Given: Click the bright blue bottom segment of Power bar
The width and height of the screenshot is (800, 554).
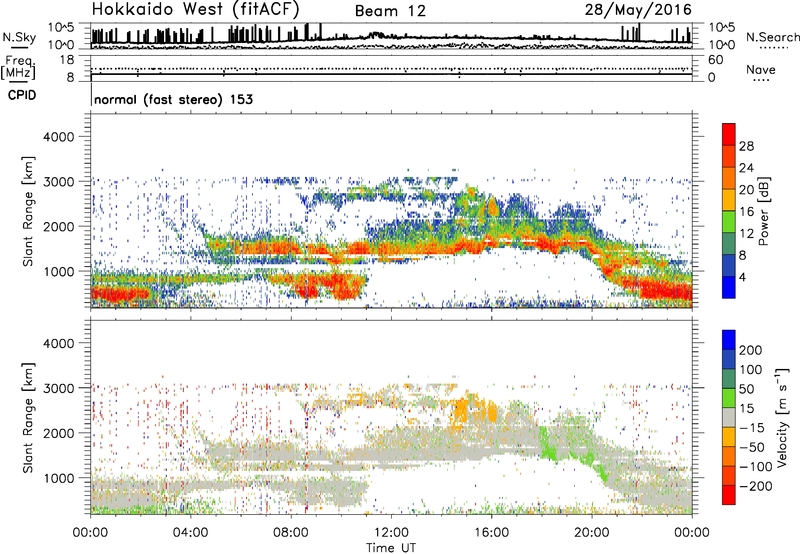Looking at the screenshot, I should (729, 287).
